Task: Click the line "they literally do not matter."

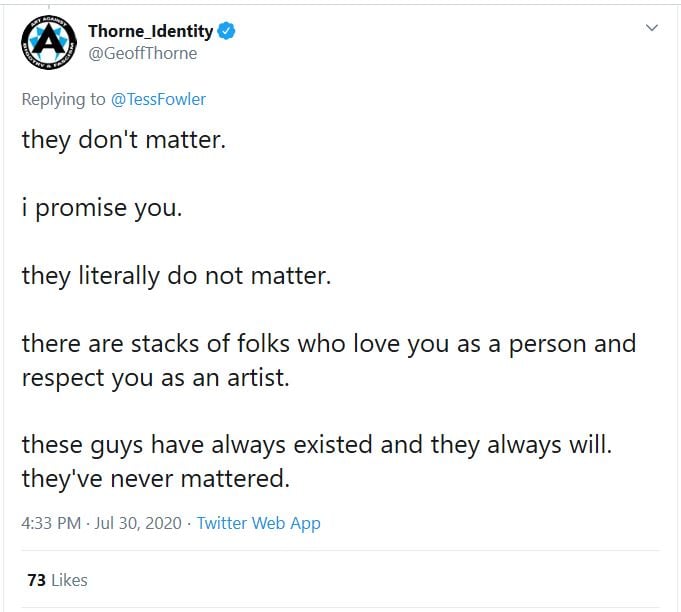Action: (x=176, y=275)
